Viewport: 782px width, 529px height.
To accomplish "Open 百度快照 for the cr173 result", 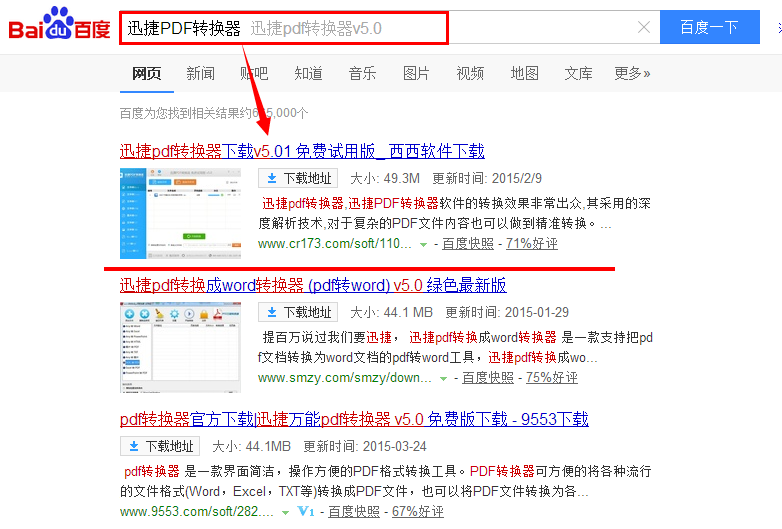I will 468,244.
